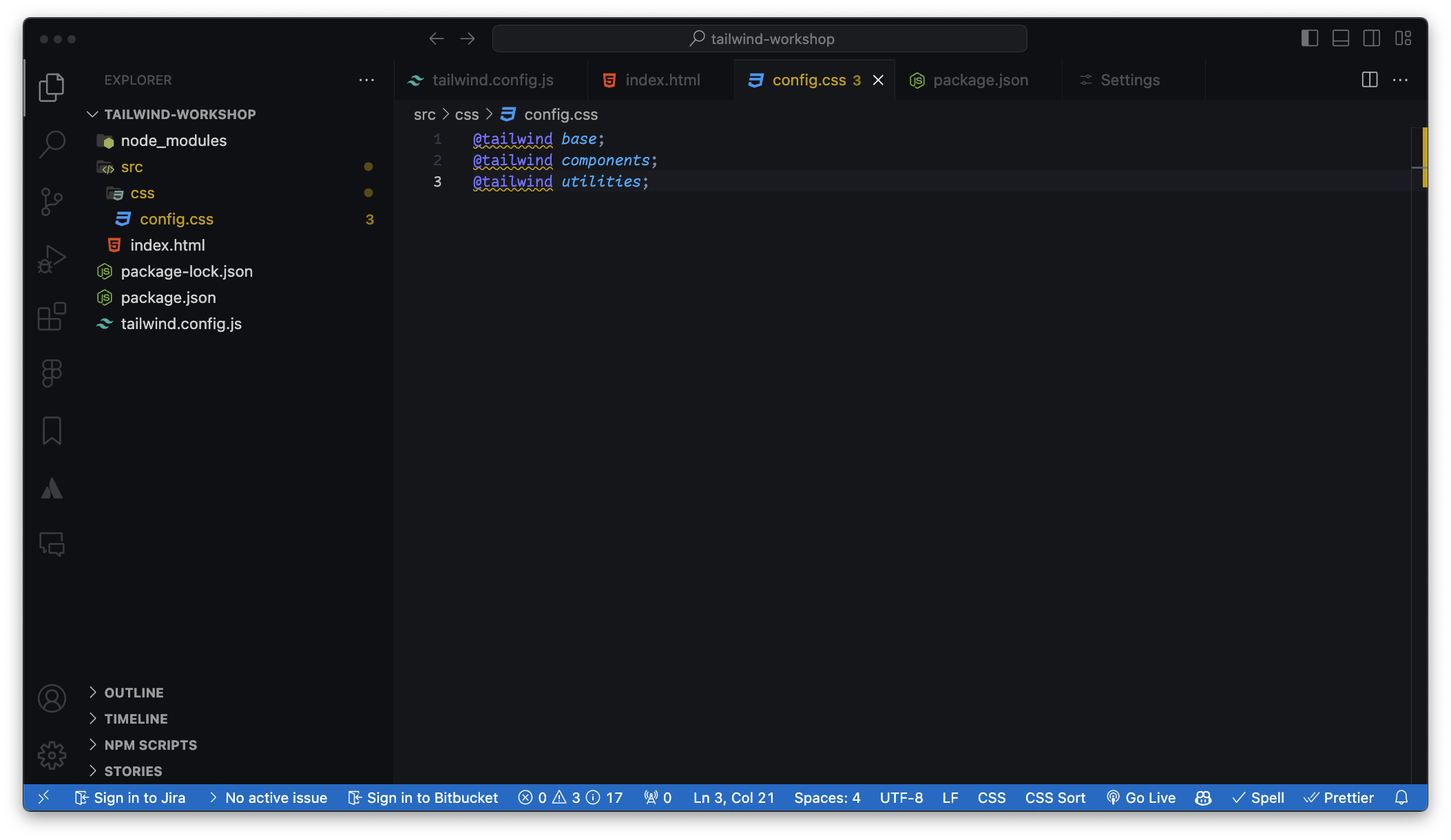
Task: Toggle the primary side bar visibility
Action: click(x=1309, y=39)
